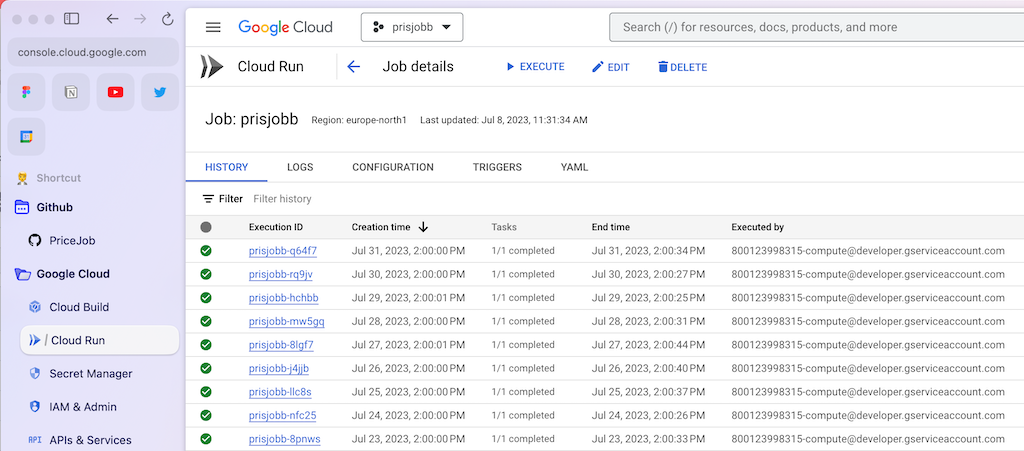Screen dimensions: 1024x451
Task: Switch to the YAML tab
Action: tap(575, 167)
